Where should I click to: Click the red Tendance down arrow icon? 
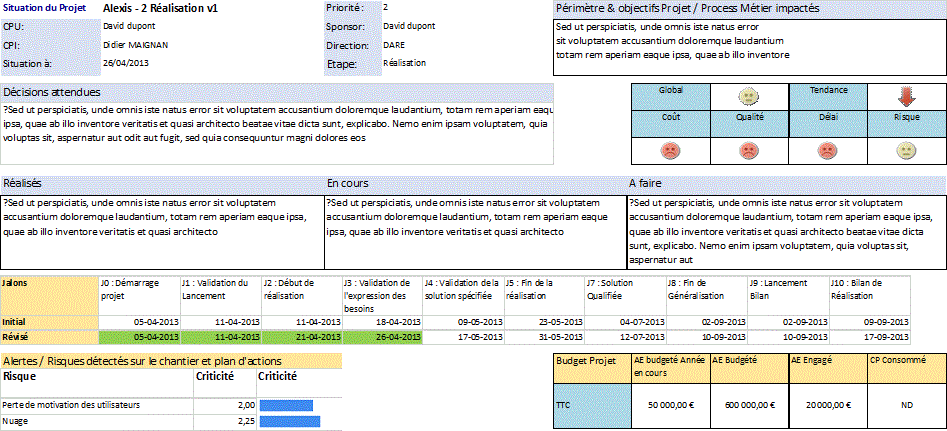[x=907, y=97]
